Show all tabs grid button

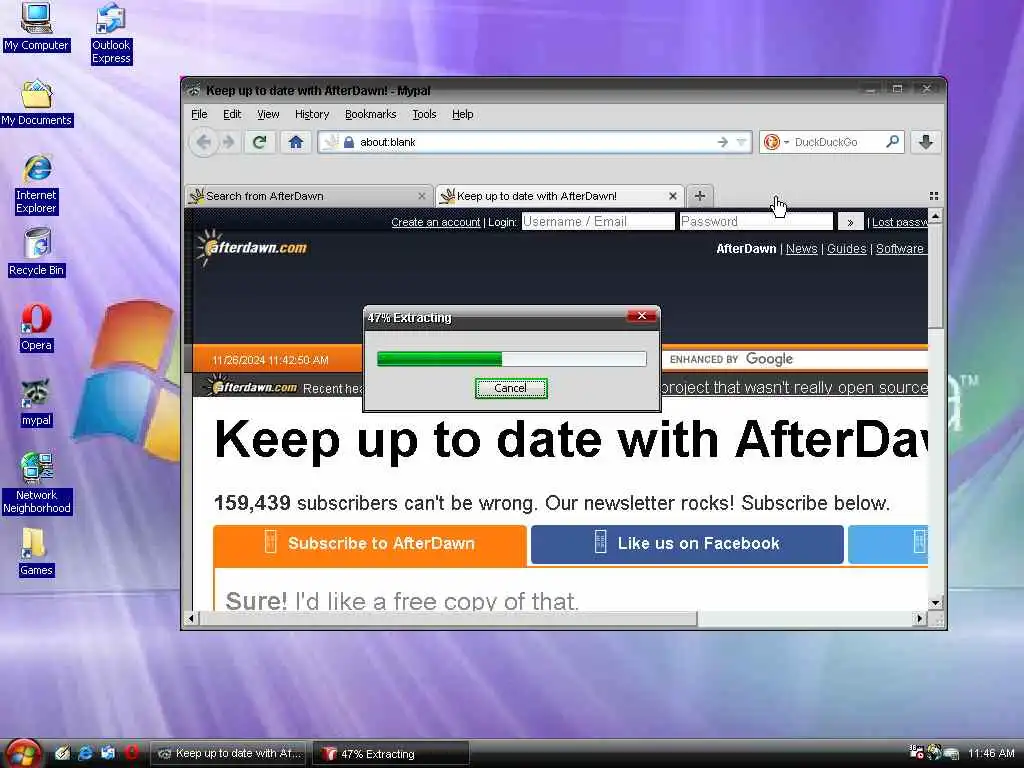pos(934,196)
